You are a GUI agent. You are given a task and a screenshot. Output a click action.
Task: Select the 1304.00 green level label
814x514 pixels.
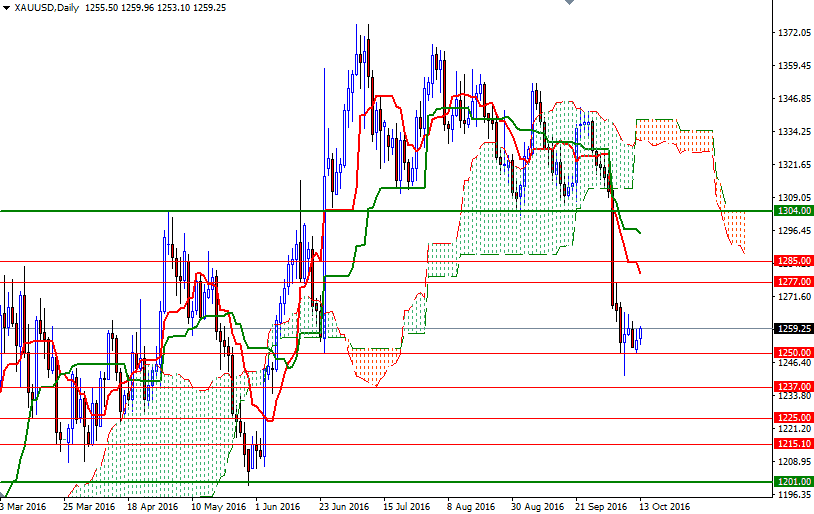coord(793,211)
